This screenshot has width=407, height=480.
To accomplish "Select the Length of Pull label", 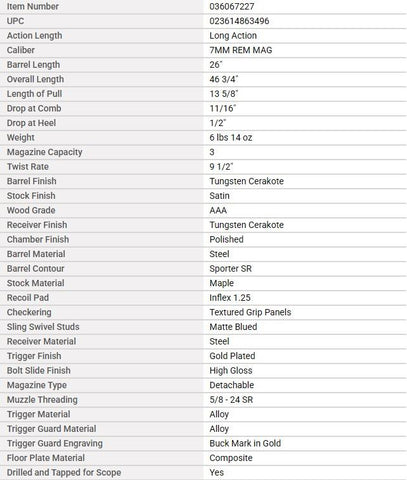I will [x=34, y=94].
